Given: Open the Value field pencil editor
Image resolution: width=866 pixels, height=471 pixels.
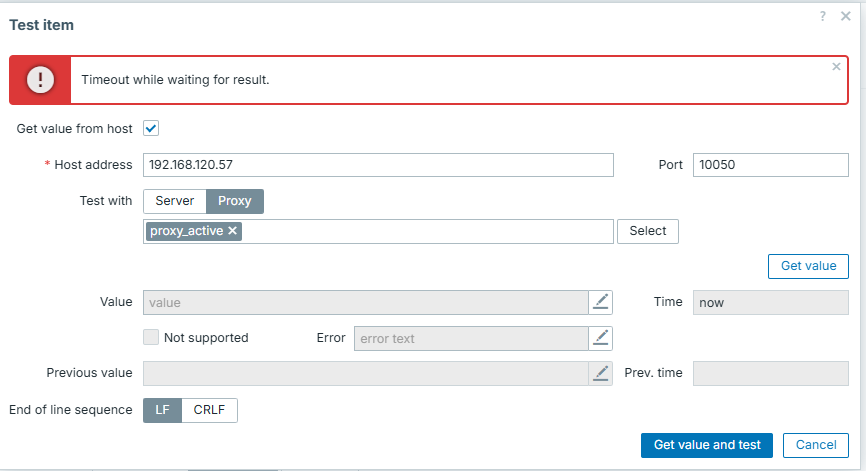Looking at the screenshot, I should (600, 302).
